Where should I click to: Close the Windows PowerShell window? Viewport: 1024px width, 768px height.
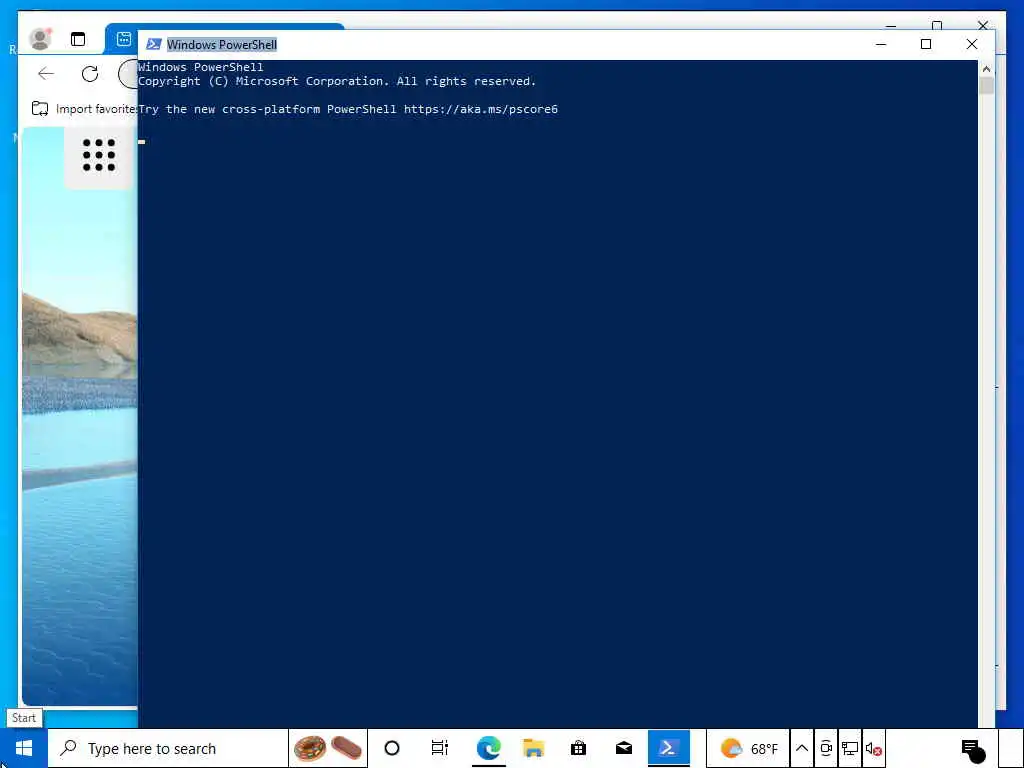click(x=972, y=44)
